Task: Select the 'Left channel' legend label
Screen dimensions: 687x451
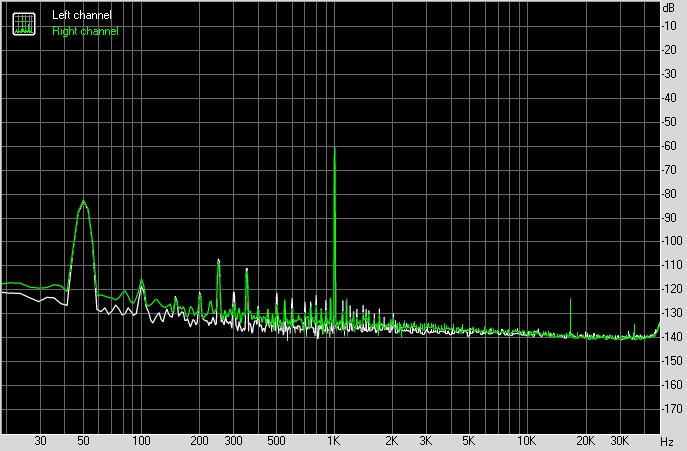Action: tap(82, 15)
